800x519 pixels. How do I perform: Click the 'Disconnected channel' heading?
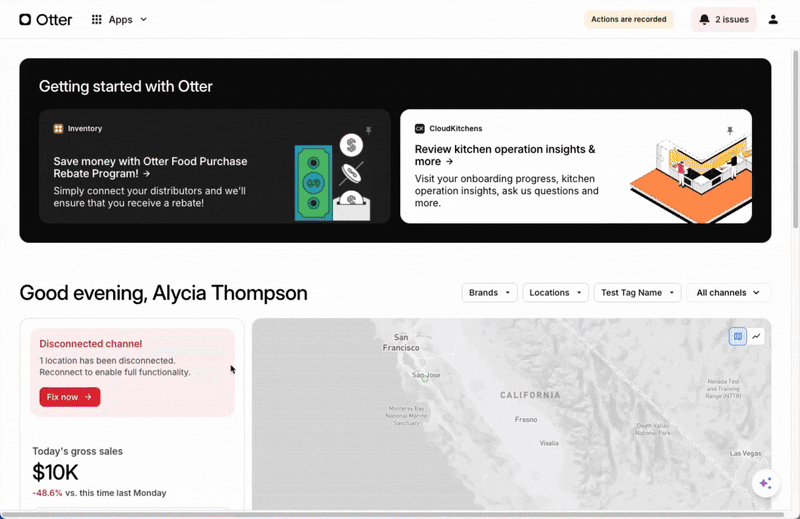pos(91,344)
